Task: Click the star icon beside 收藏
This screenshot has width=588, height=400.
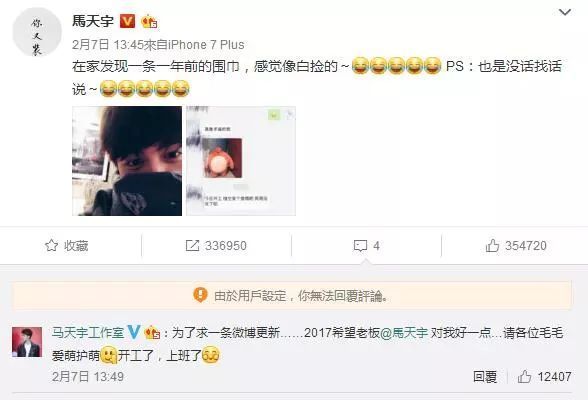Action: pos(51,246)
